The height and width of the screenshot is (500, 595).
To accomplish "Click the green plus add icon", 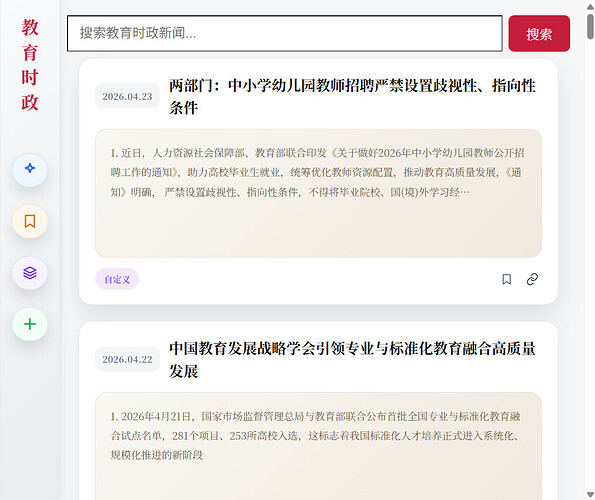I will [x=30, y=324].
